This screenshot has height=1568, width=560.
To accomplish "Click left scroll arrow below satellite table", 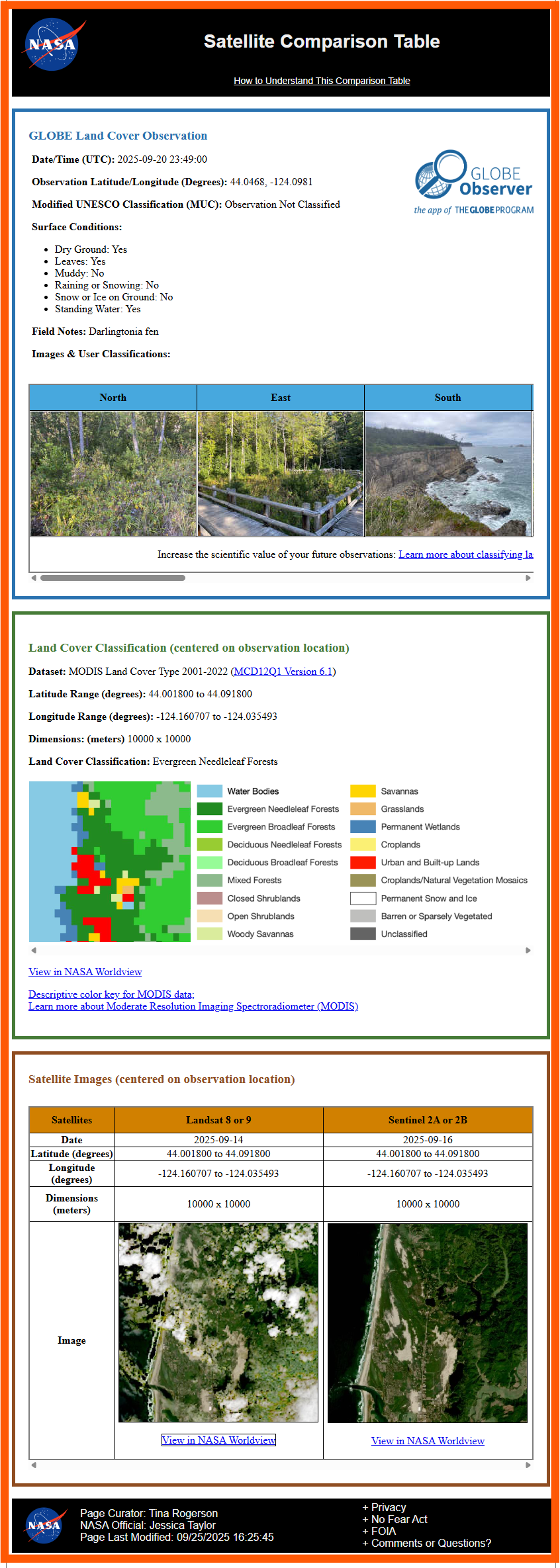I will coord(34,1465).
